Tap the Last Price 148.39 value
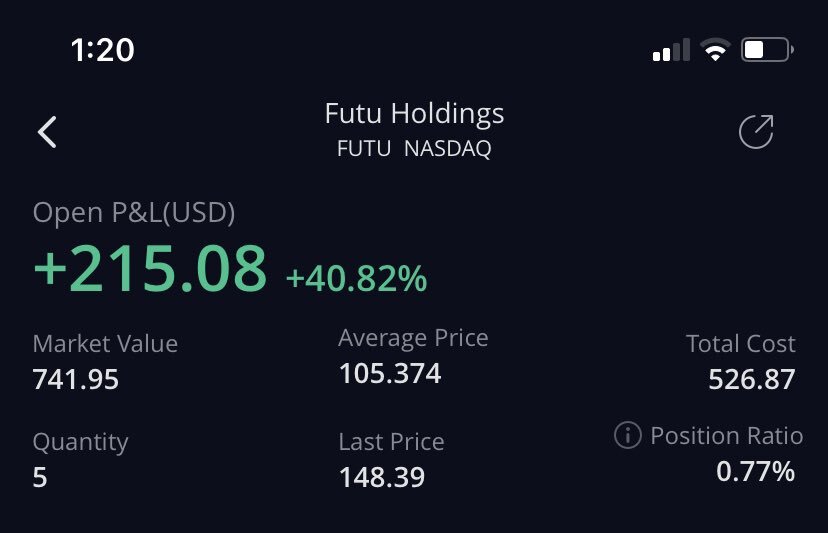The image size is (828, 533). click(381, 477)
